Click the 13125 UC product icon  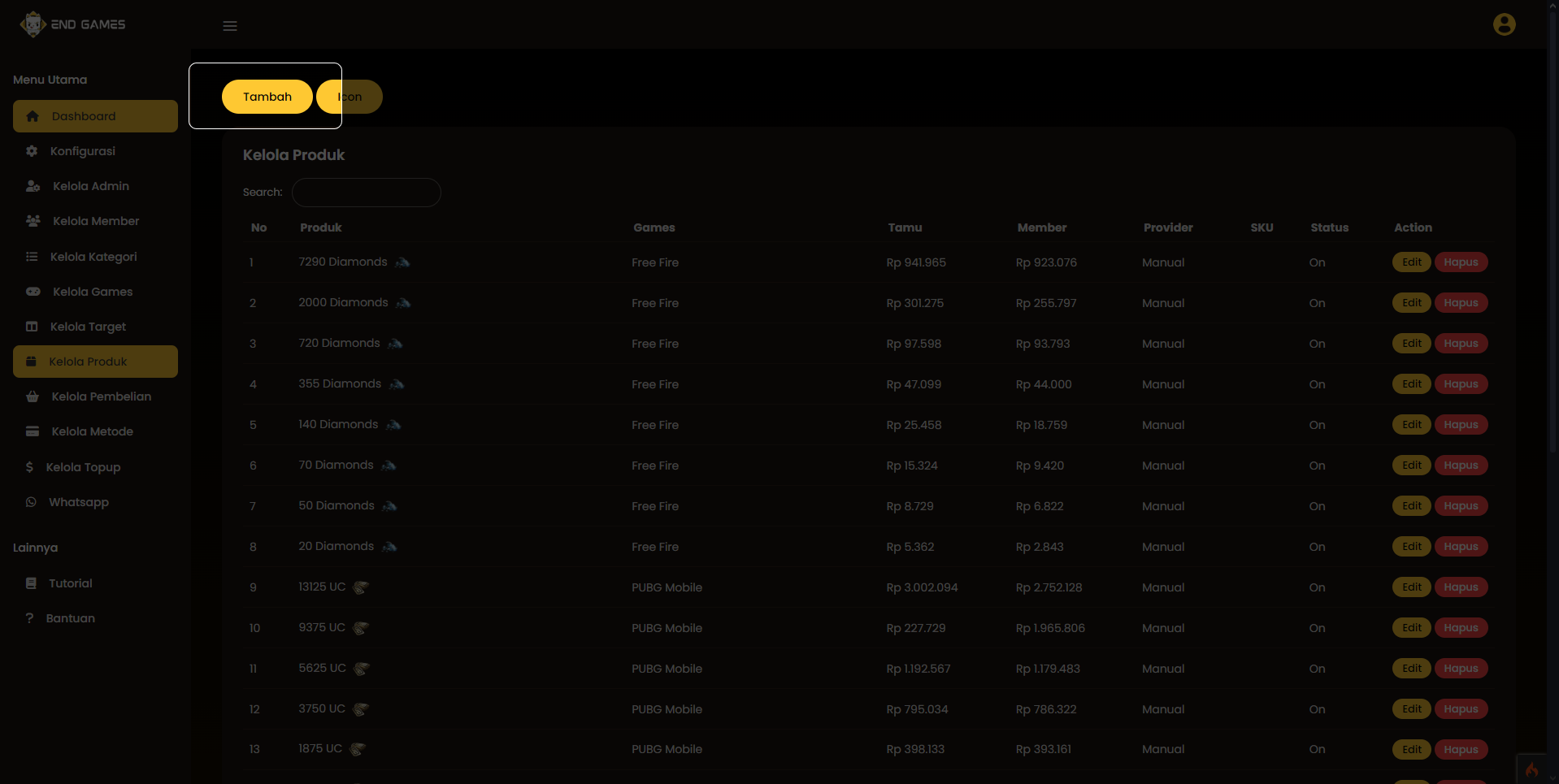pyautogui.click(x=361, y=587)
